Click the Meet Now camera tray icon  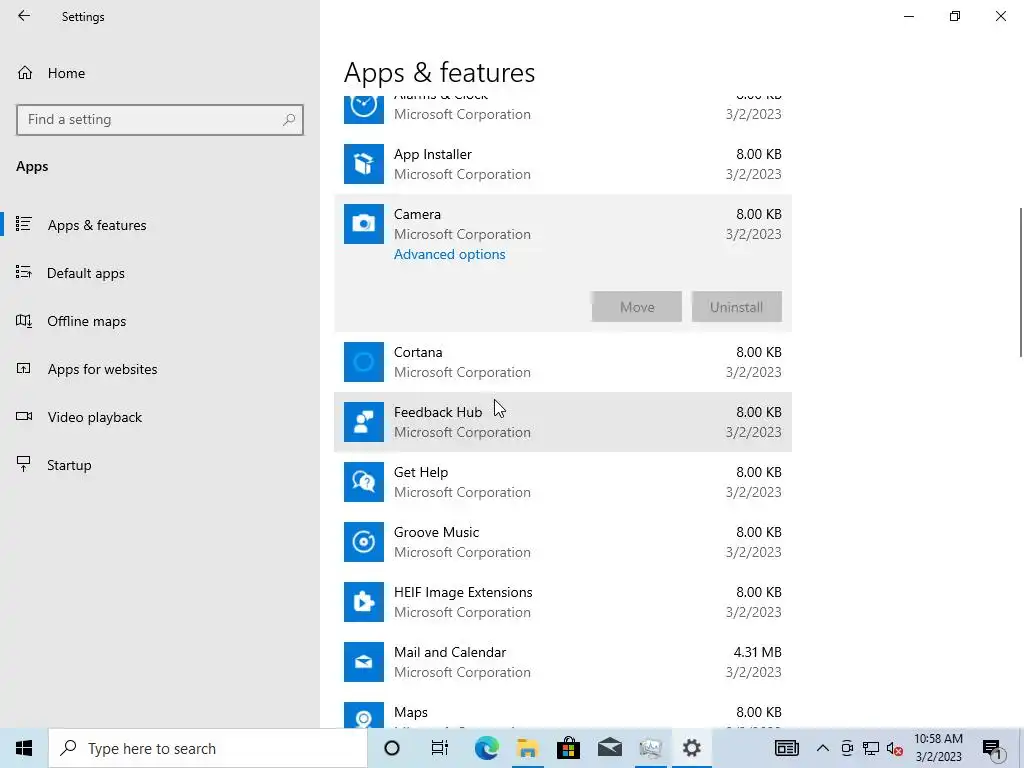[x=847, y=748]
